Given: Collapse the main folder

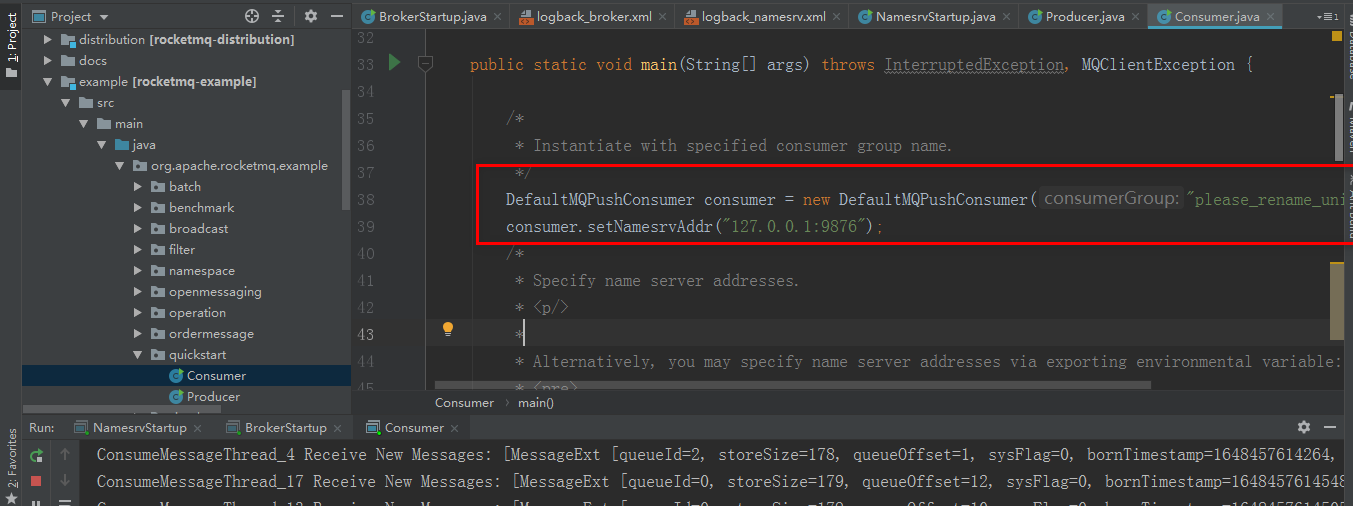Looking at the screenshot, I should pos(84,123).
